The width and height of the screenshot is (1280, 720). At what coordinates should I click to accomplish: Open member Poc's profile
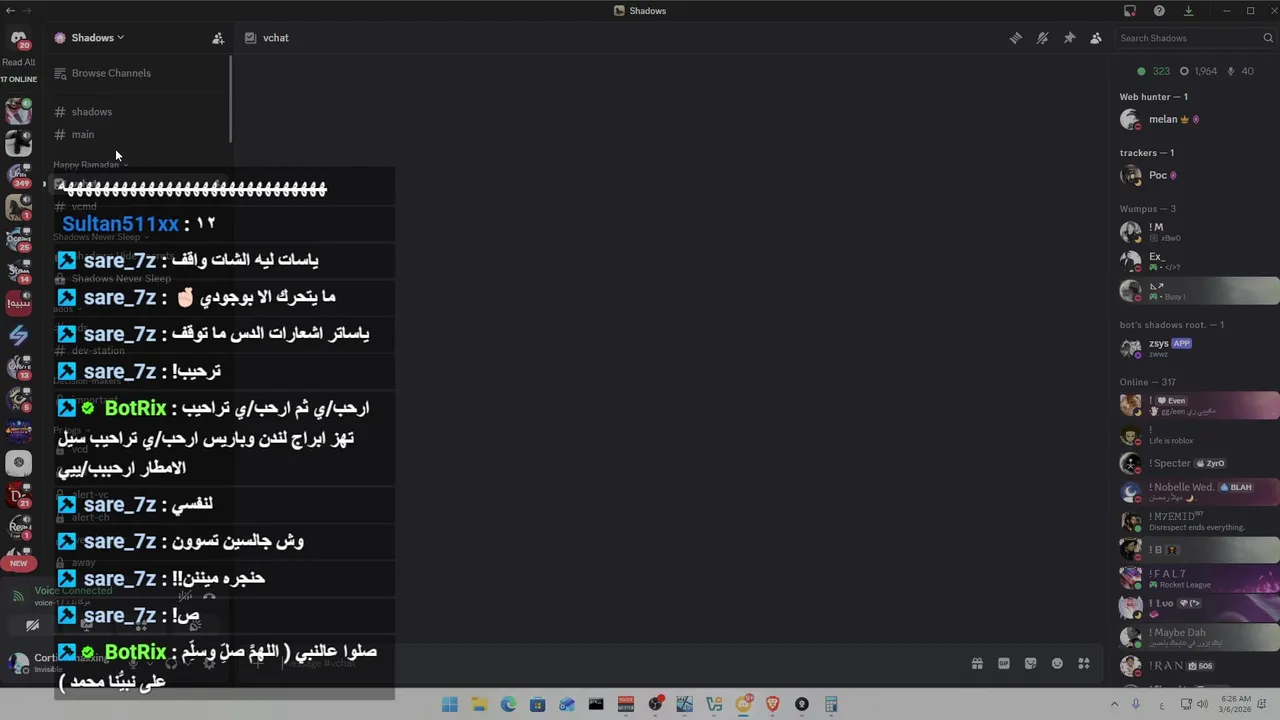(1195, 175)
